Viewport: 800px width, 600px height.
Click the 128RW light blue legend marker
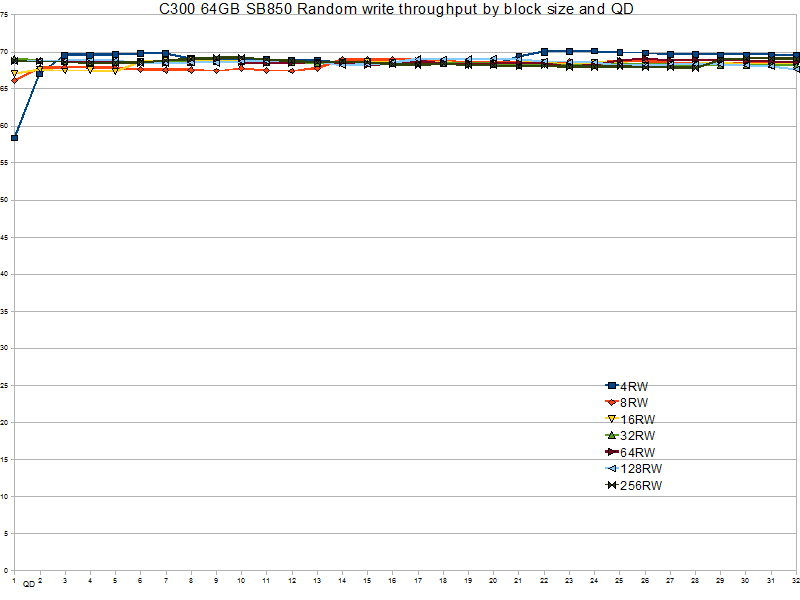[x=612, y=468]
